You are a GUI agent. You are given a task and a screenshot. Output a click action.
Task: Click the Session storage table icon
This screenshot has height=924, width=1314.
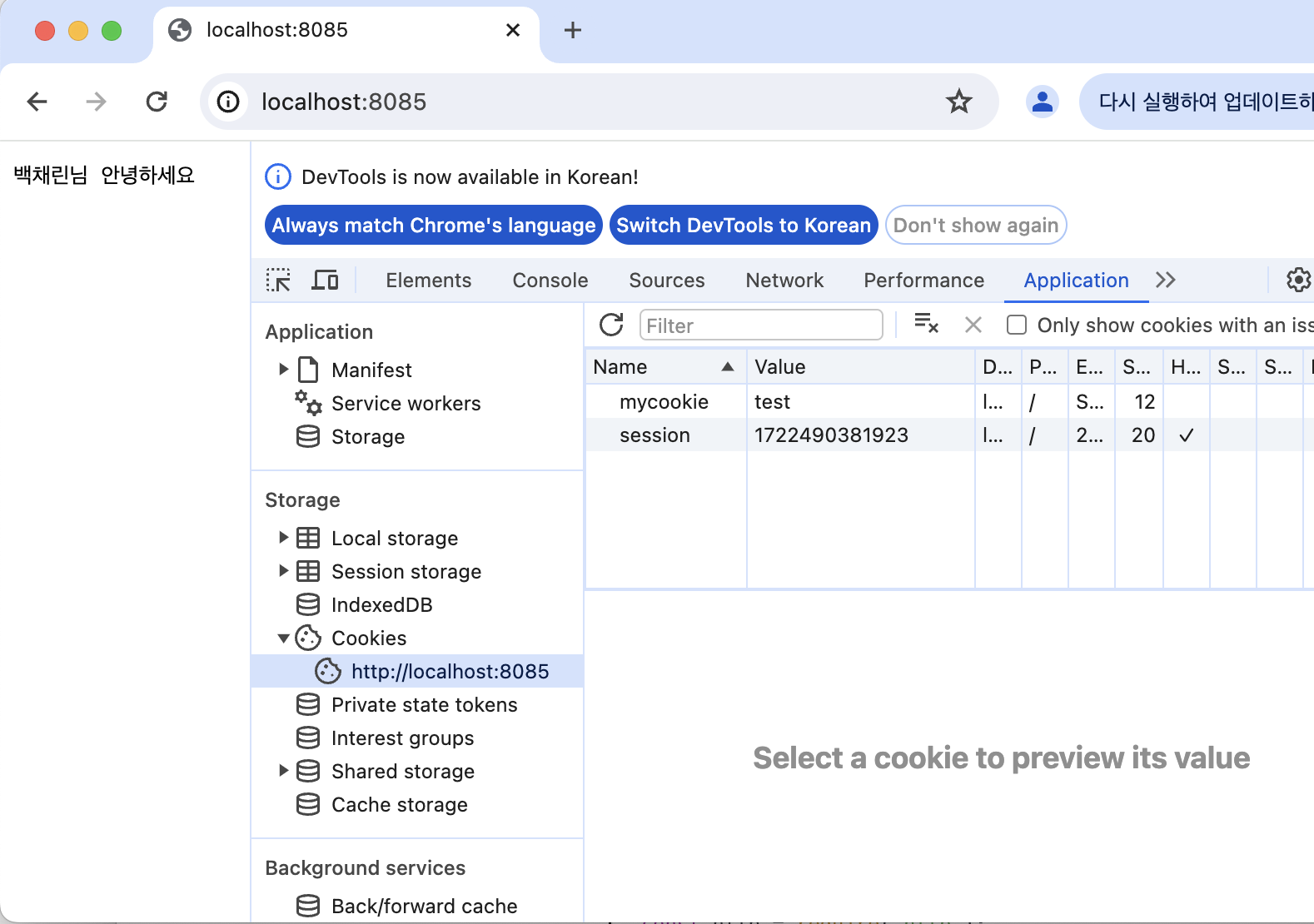(308, 571)
